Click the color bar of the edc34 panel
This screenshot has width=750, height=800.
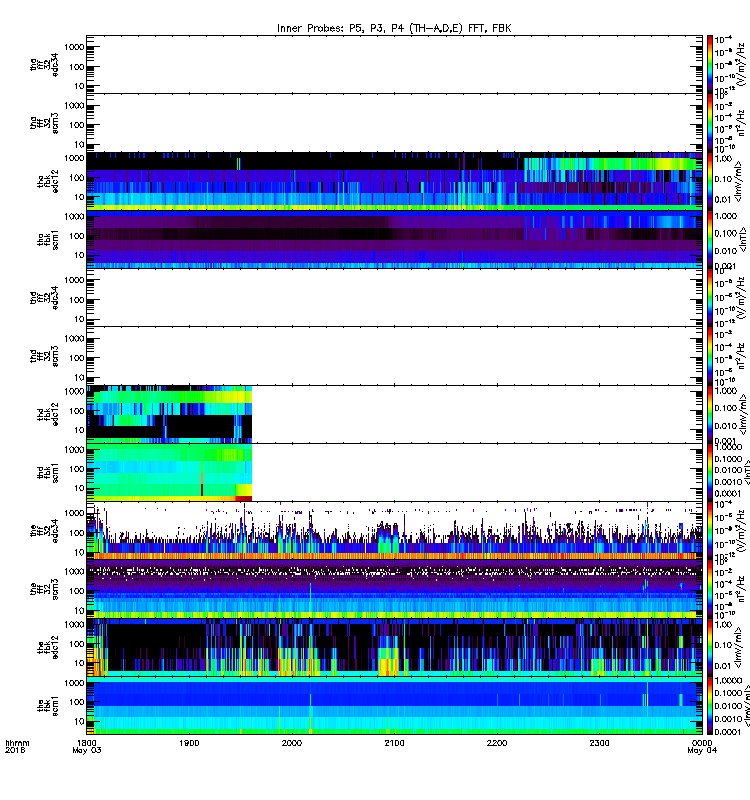pos(709,531)
